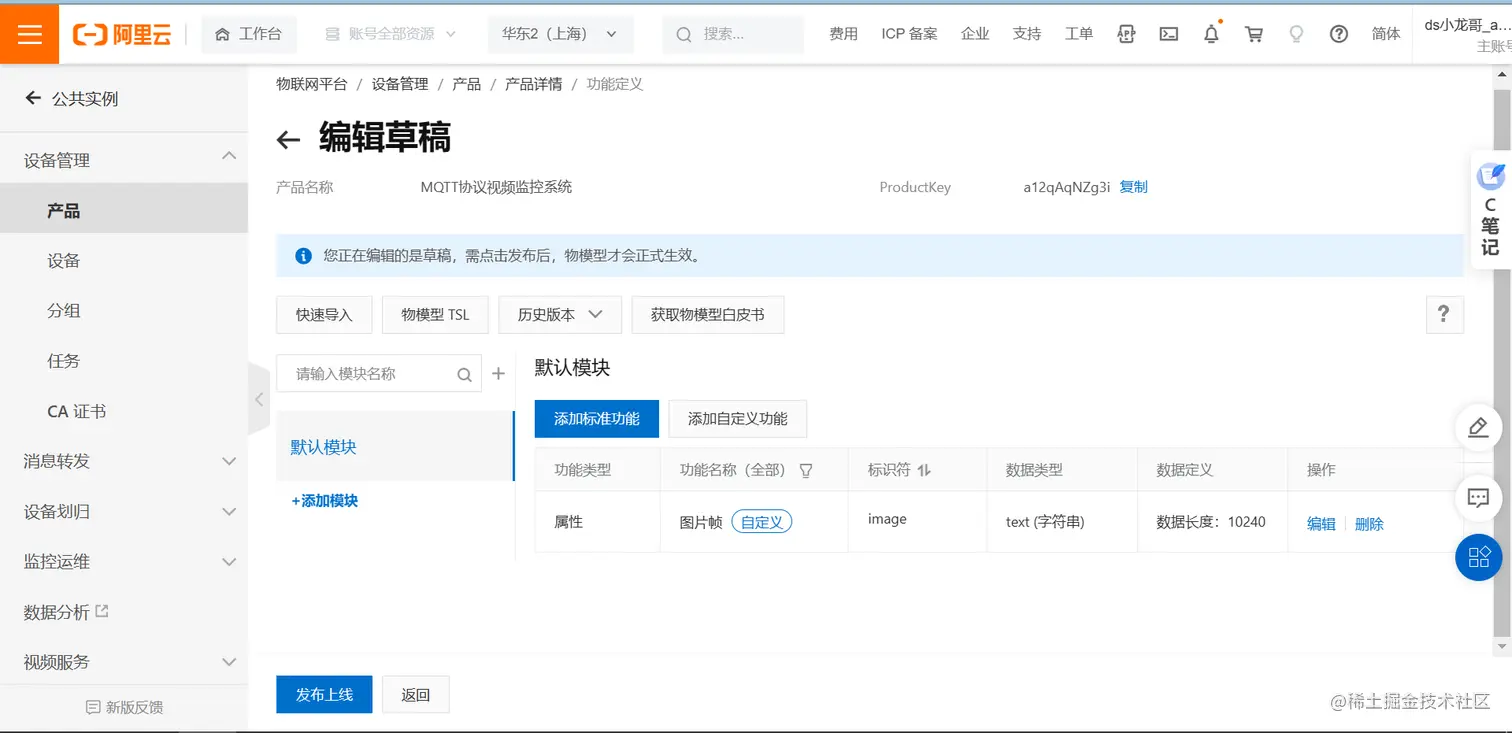Expand the 历史版本 dropdown
Image resolution: width=1512 pixels, height=733 pixels.
[x=560, y=314]
